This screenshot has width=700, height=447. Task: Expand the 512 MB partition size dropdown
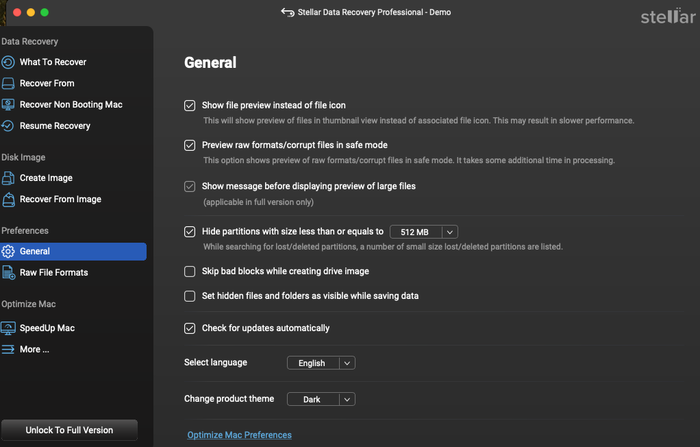(x=424, y=232)
